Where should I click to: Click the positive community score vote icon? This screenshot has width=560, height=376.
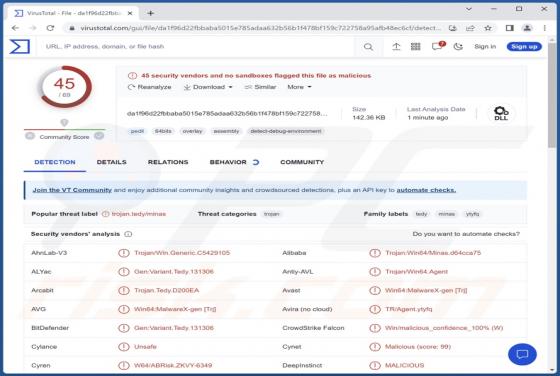(99, 136)
